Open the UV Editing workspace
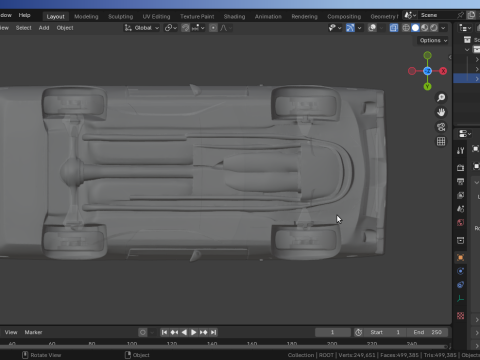480x360 pixels. pos(156,16)
